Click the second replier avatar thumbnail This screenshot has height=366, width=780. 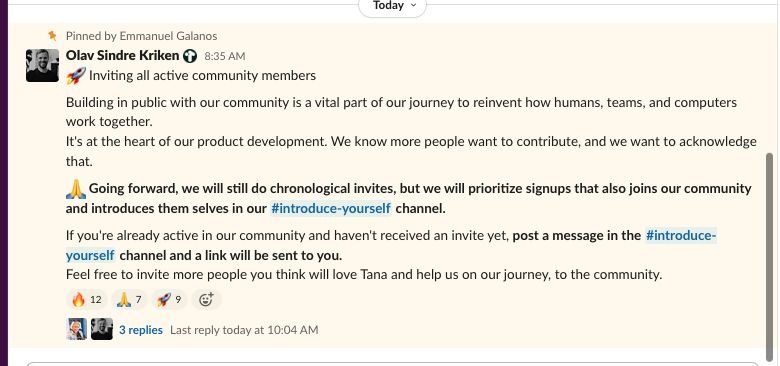click(101, 329)
